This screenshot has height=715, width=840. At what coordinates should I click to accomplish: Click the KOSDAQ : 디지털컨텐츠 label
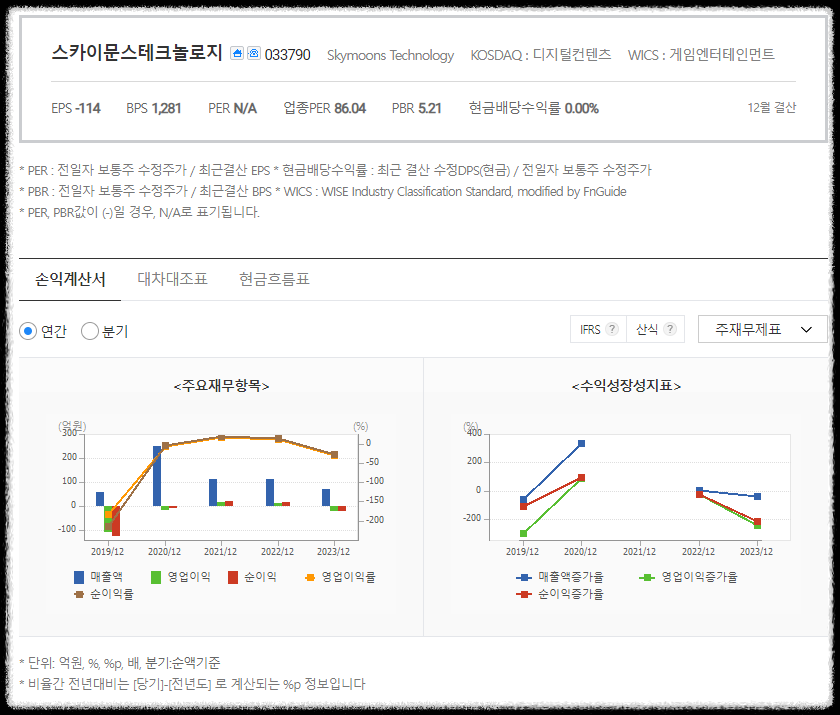pyautogui.click(x=541, y=55)
